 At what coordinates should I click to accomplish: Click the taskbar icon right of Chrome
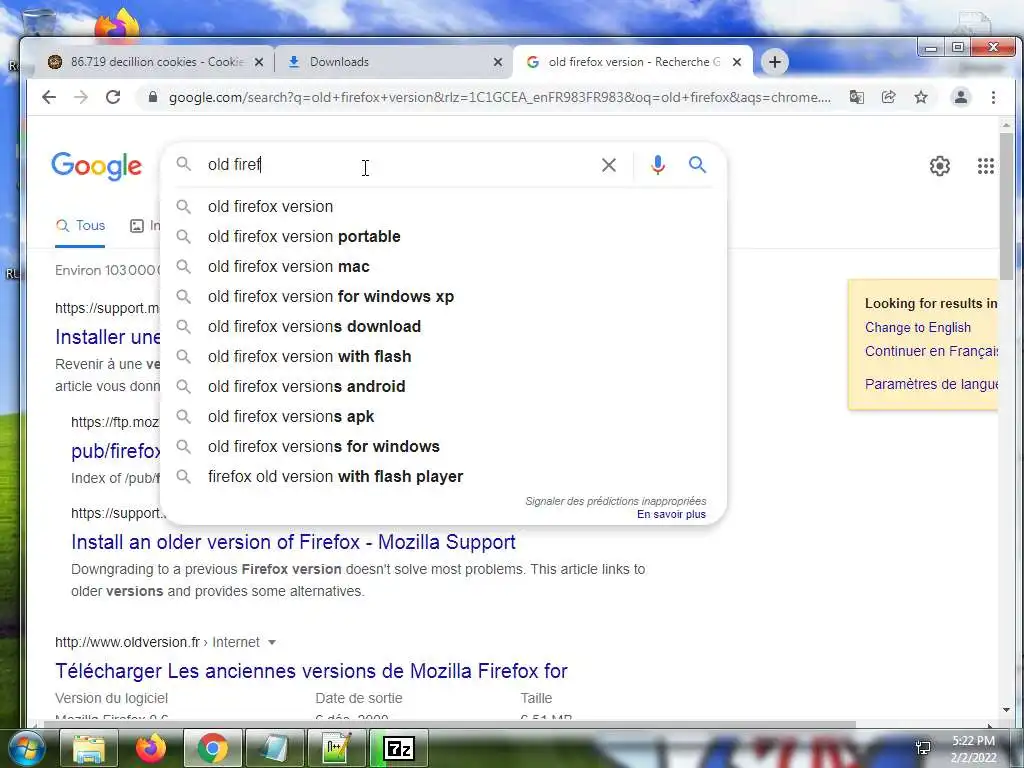point(275,749)
